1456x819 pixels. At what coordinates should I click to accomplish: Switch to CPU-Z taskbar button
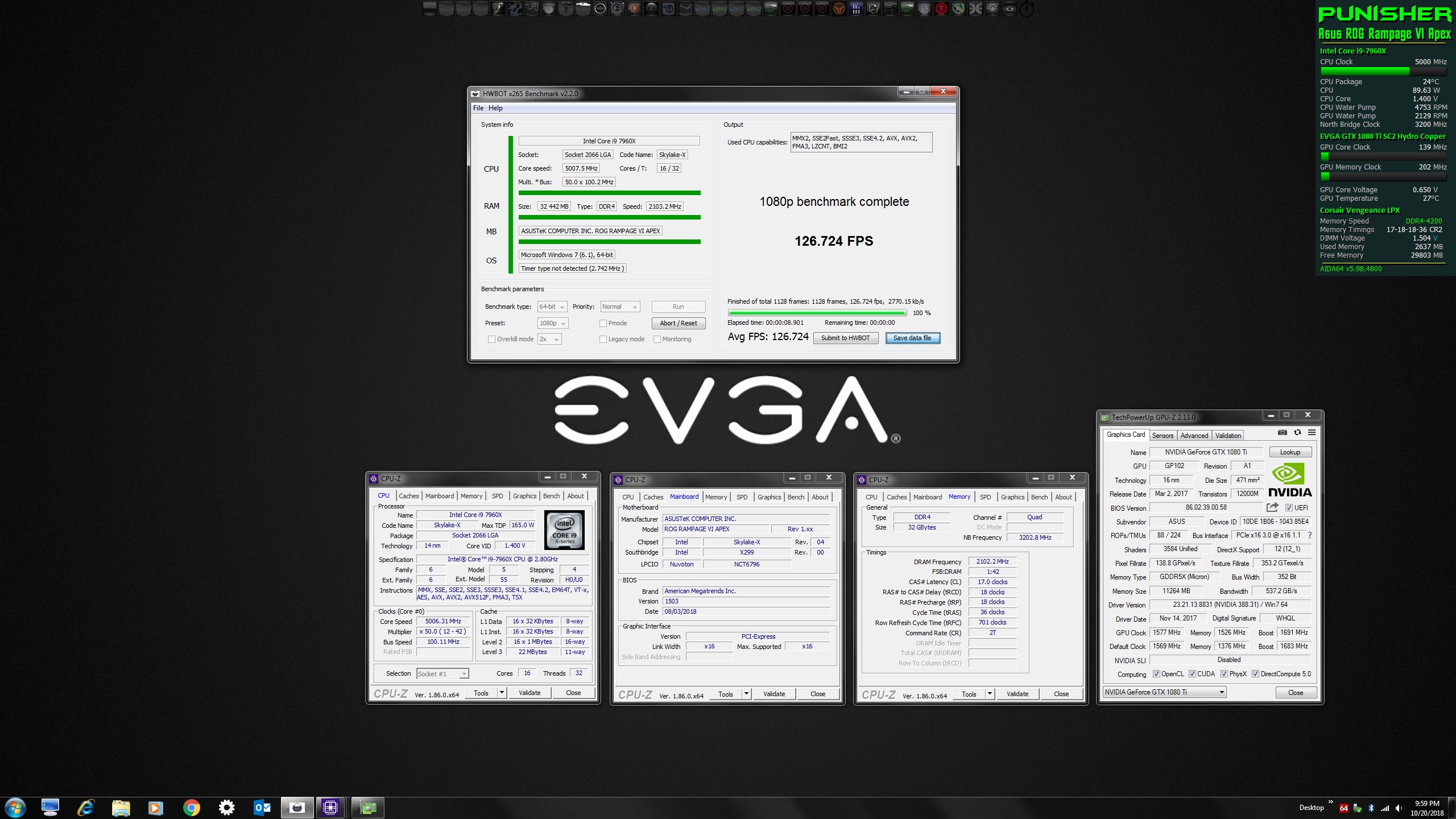point(330,807)
